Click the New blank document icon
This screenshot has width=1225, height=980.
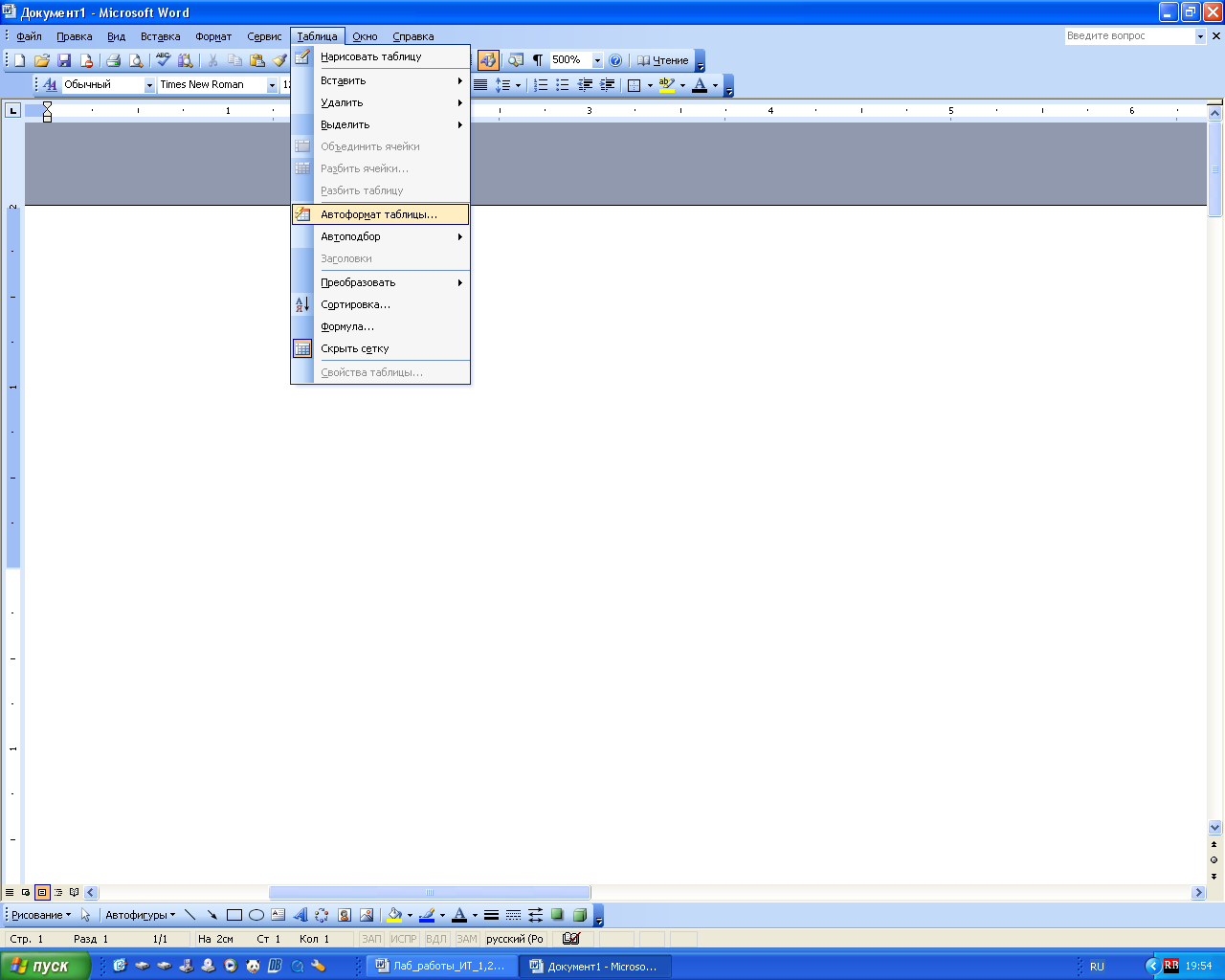(19, 60)
